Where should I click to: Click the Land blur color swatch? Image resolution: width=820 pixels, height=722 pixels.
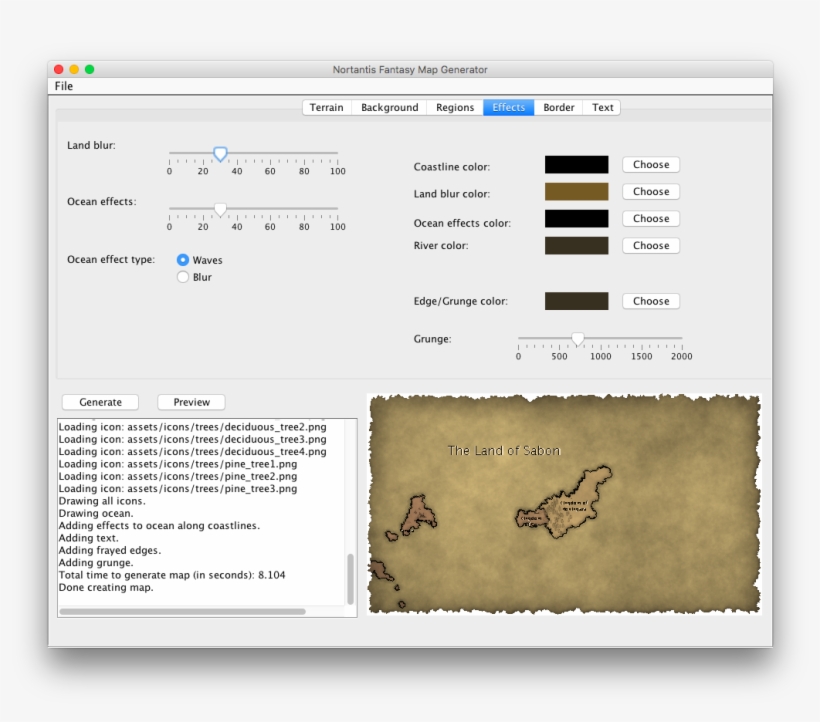576,192
